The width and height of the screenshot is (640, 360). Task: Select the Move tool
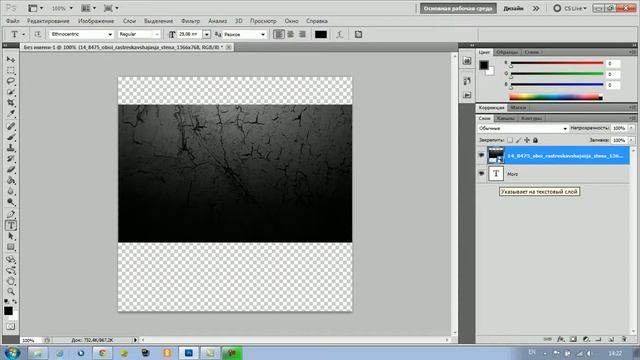click(x=11, y=60)
